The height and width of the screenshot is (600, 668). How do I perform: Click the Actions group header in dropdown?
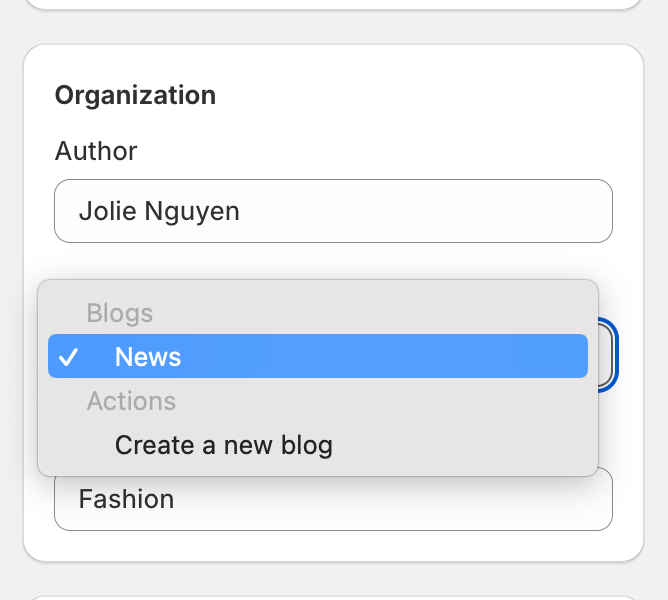[x=131, y=401]
